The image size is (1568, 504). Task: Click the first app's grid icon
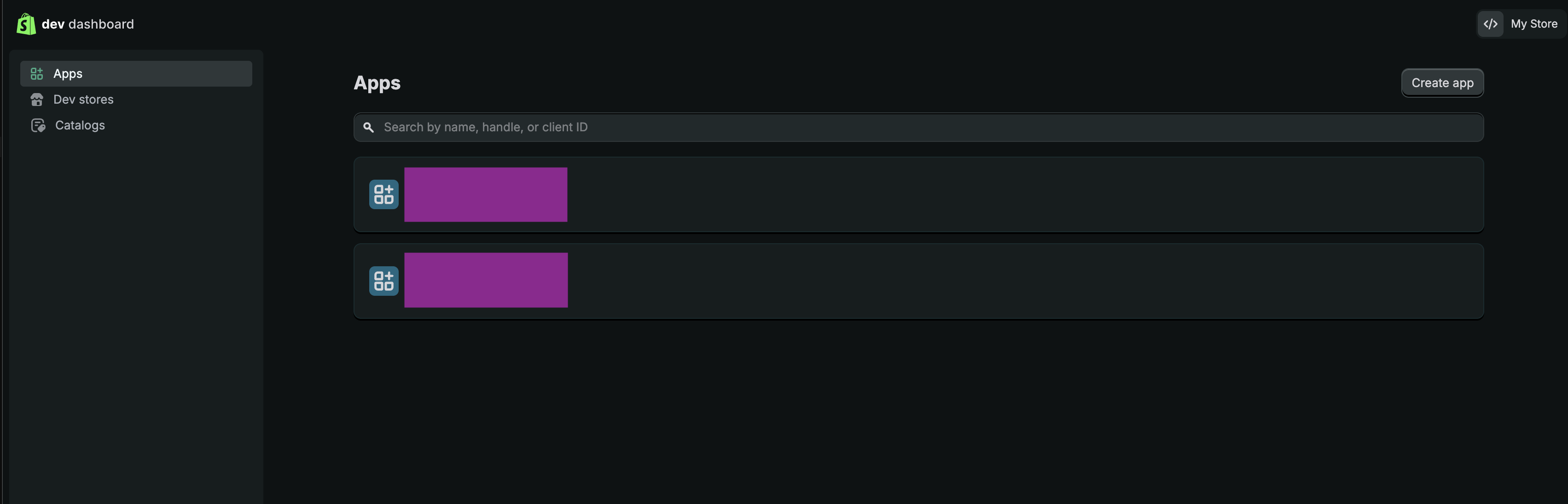[x=383, y=194]
